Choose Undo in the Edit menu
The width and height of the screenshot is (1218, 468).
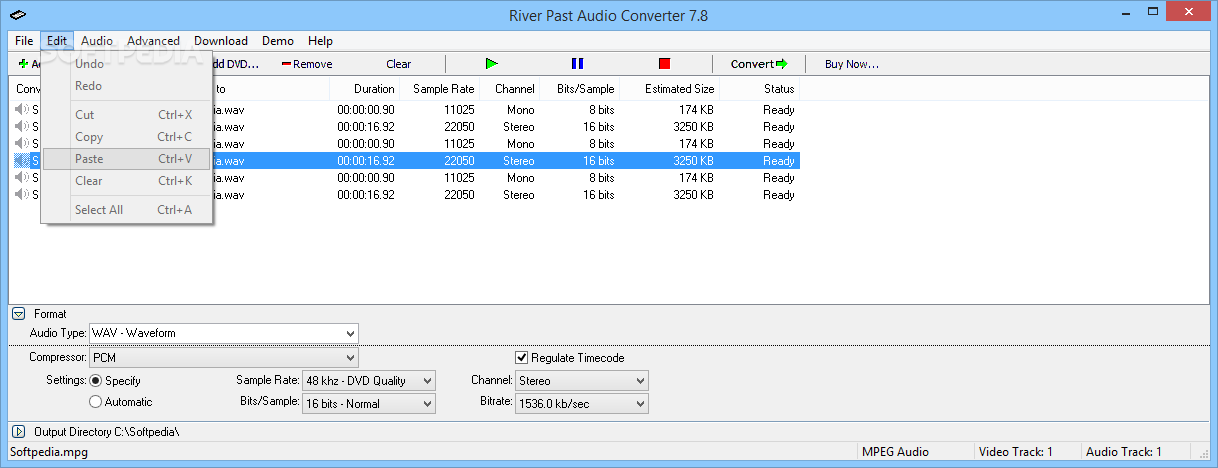tap(126, 64)
